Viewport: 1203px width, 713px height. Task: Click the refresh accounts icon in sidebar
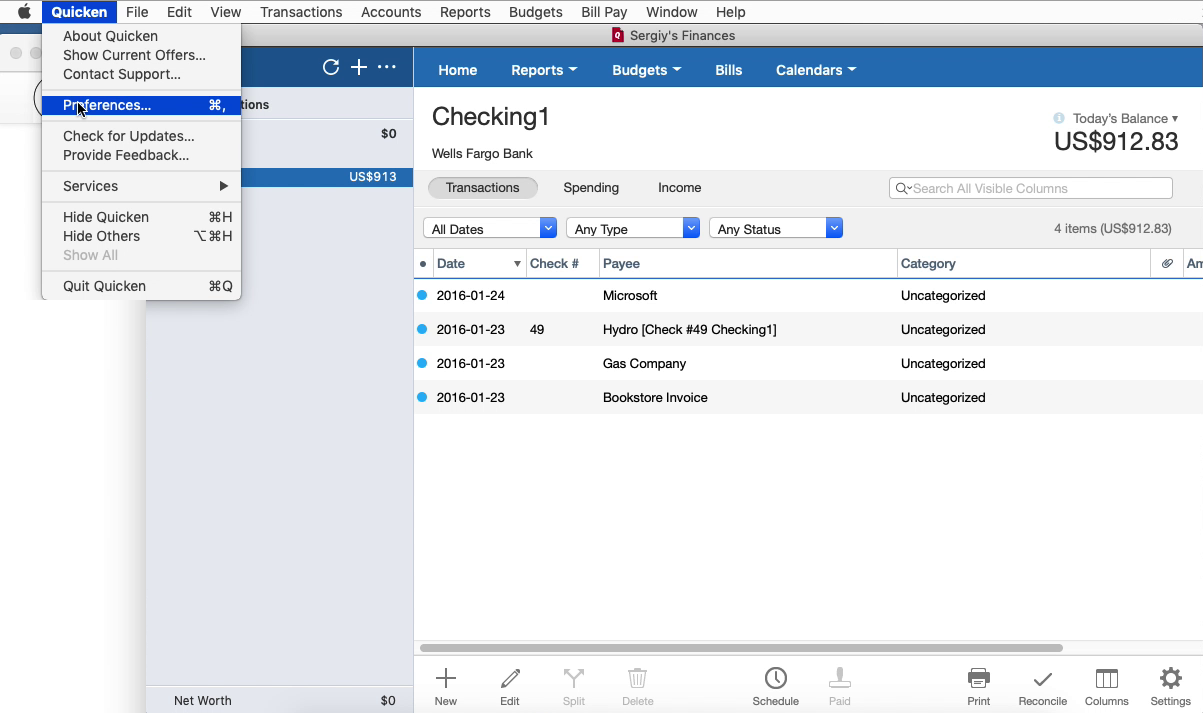point(331,67)
